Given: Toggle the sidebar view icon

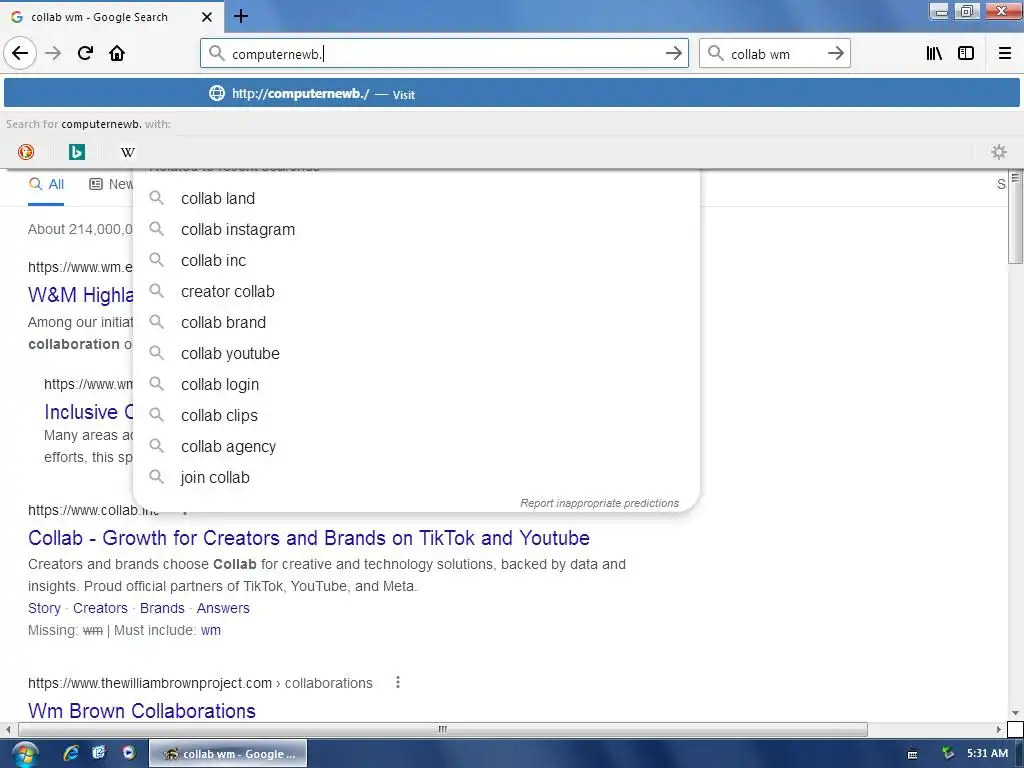Looking at the screenshot, I should coord(966,53).
